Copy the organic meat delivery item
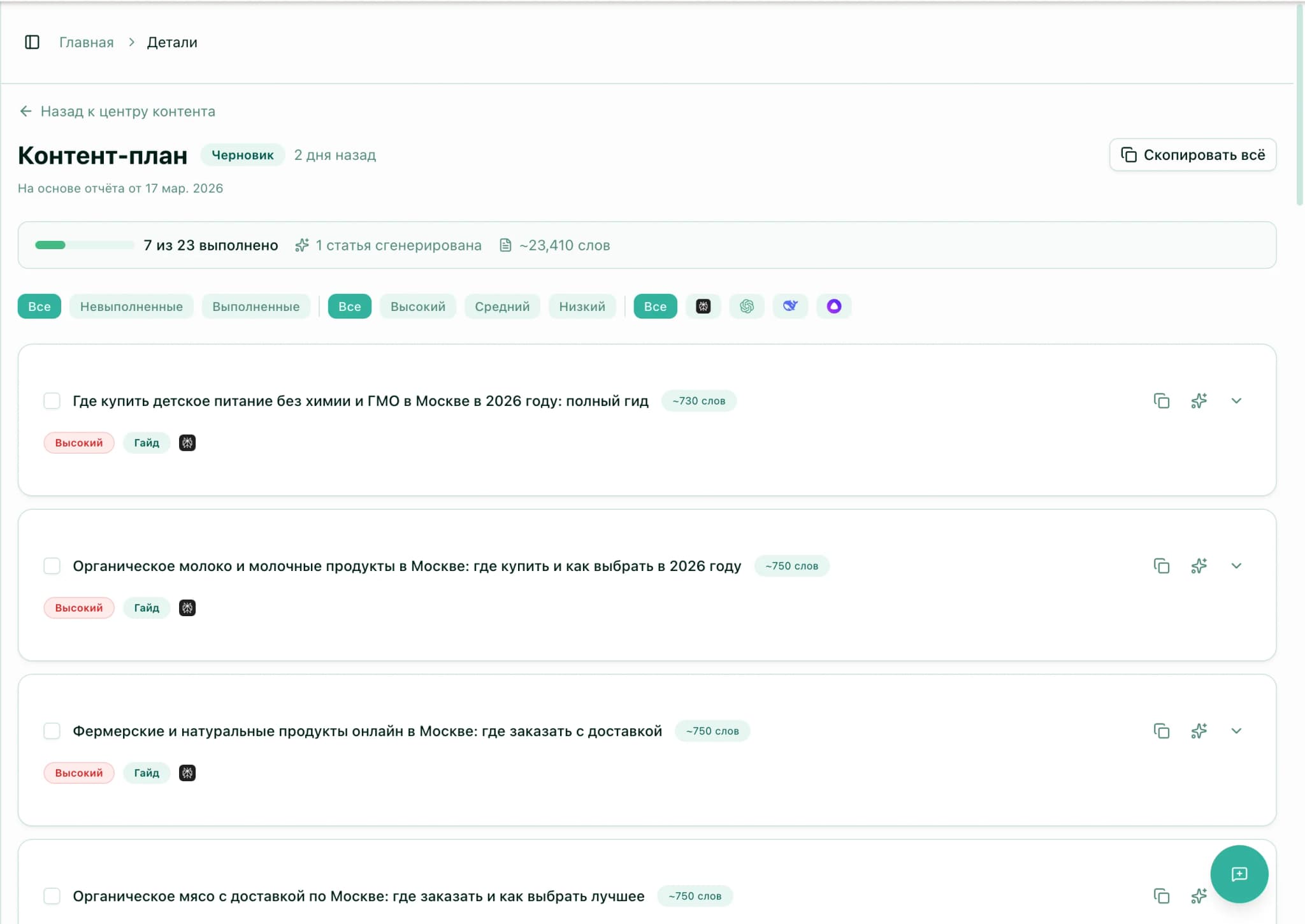This screenshot has height=924, width=1305. click(x=1162, y=896)
